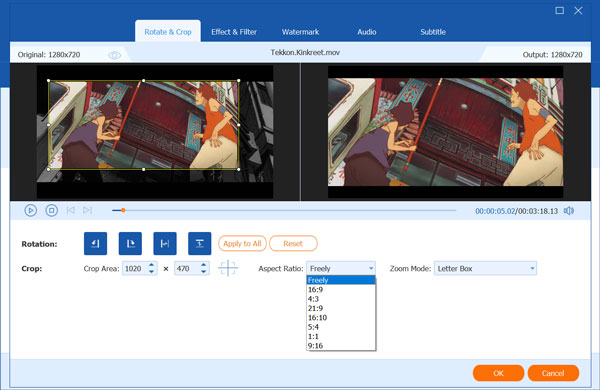Increase crop width with up arrow

(152, 265)
